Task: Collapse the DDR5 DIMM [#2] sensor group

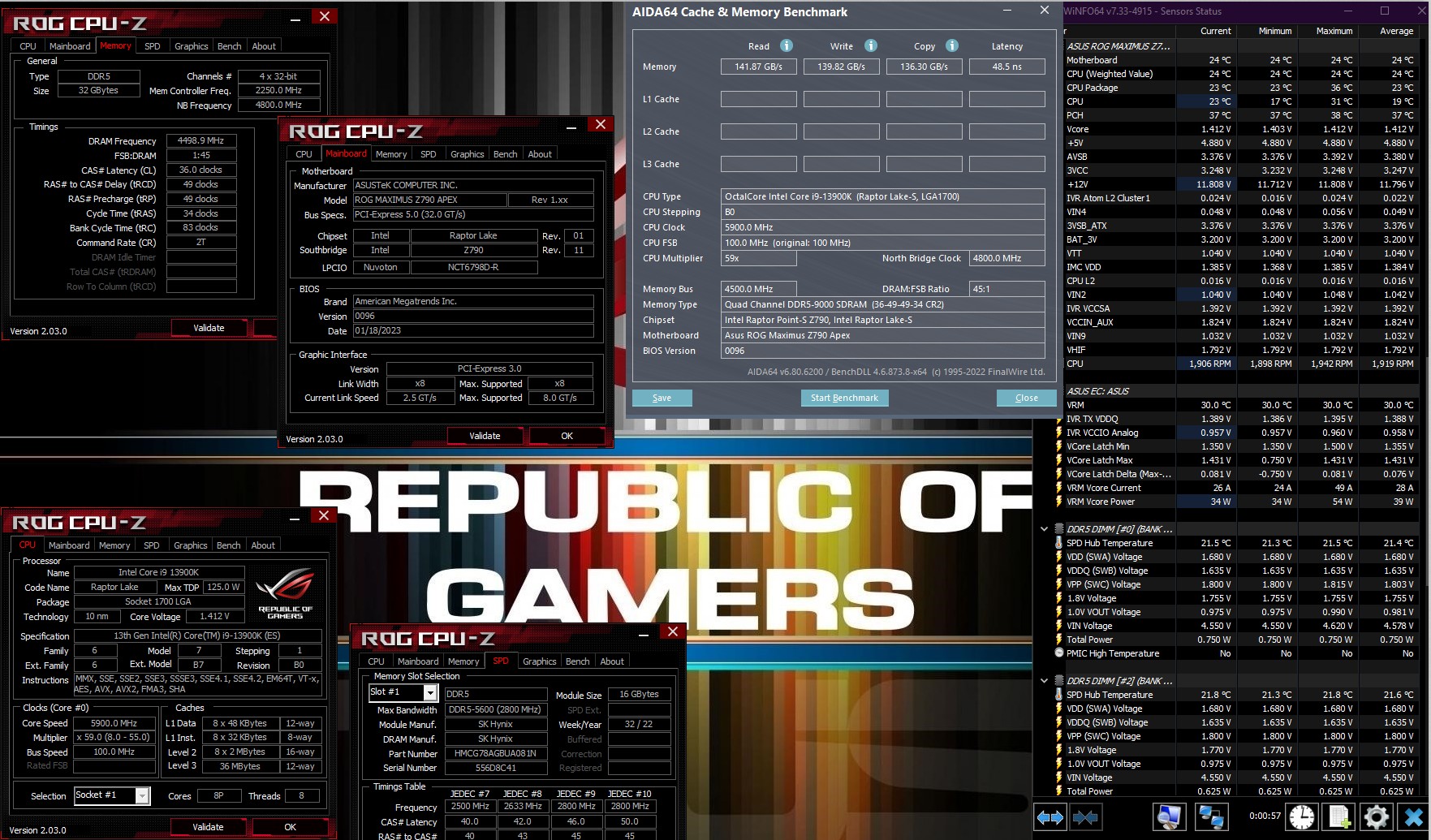Action: (x=1044, y=681)
